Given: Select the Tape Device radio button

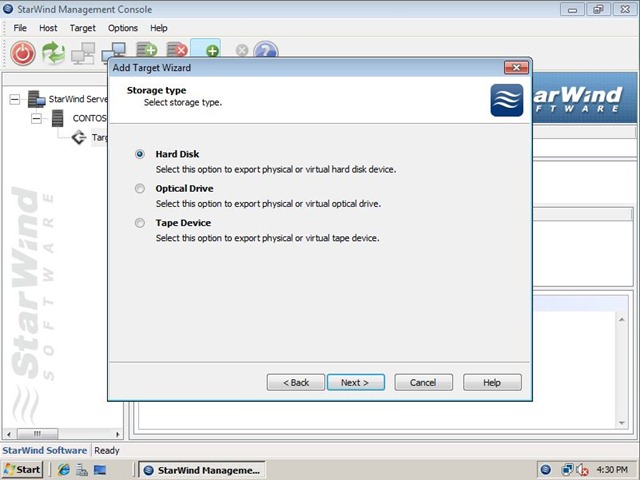Looking at the screenshot, I should (x=140, y=222).
